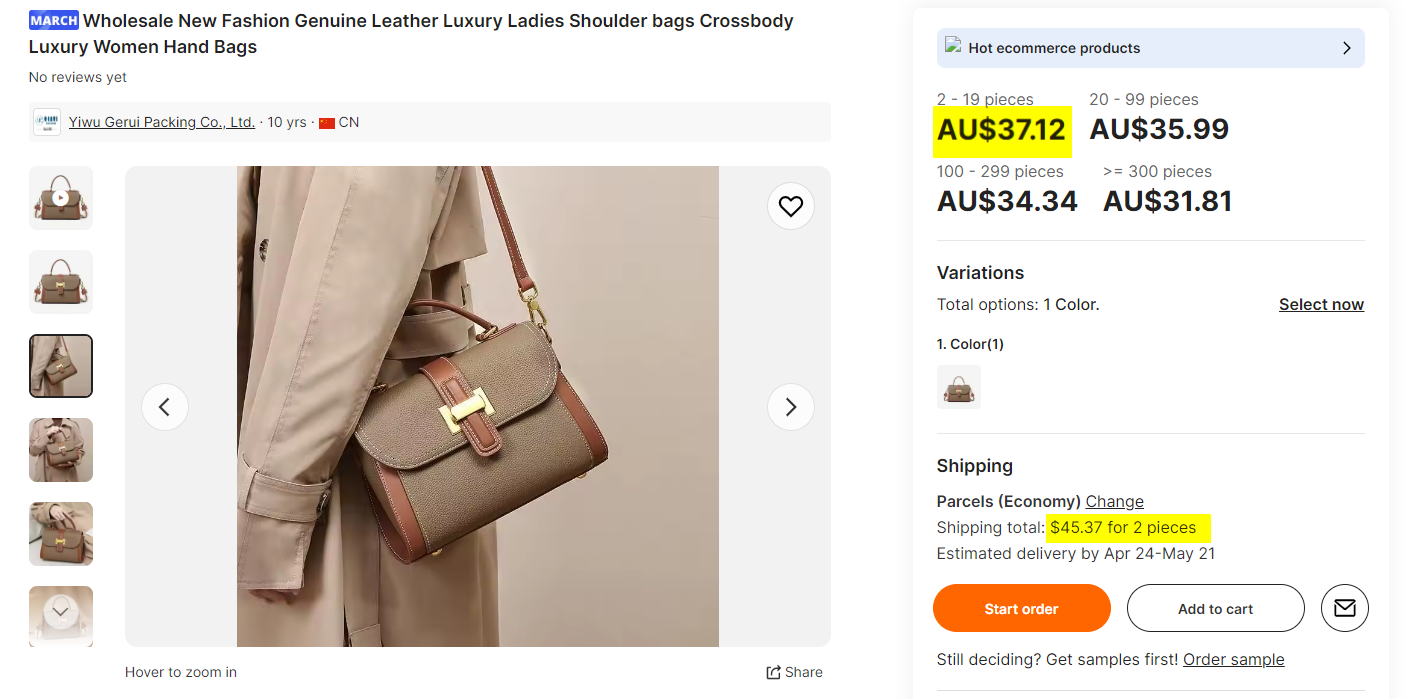Expand Hot ecommerce products banner
This screenshot has width=1423, height=699.
pyautogui.click(x=1346, y=48)
